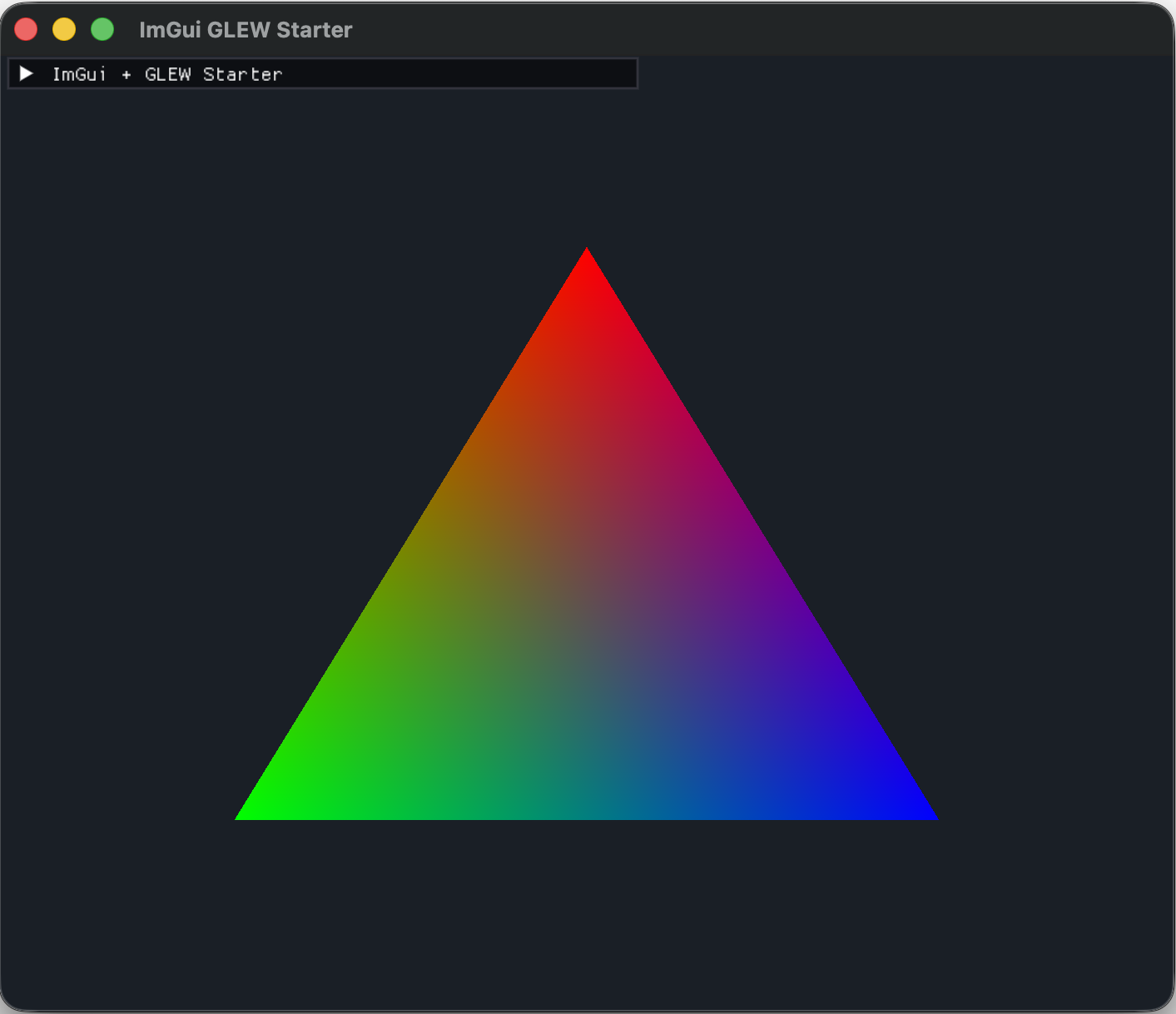Click the ImGui + GLEW Starter title bar
The width and height of the screenshot is (1176, 1014).
tap(323, 73)
